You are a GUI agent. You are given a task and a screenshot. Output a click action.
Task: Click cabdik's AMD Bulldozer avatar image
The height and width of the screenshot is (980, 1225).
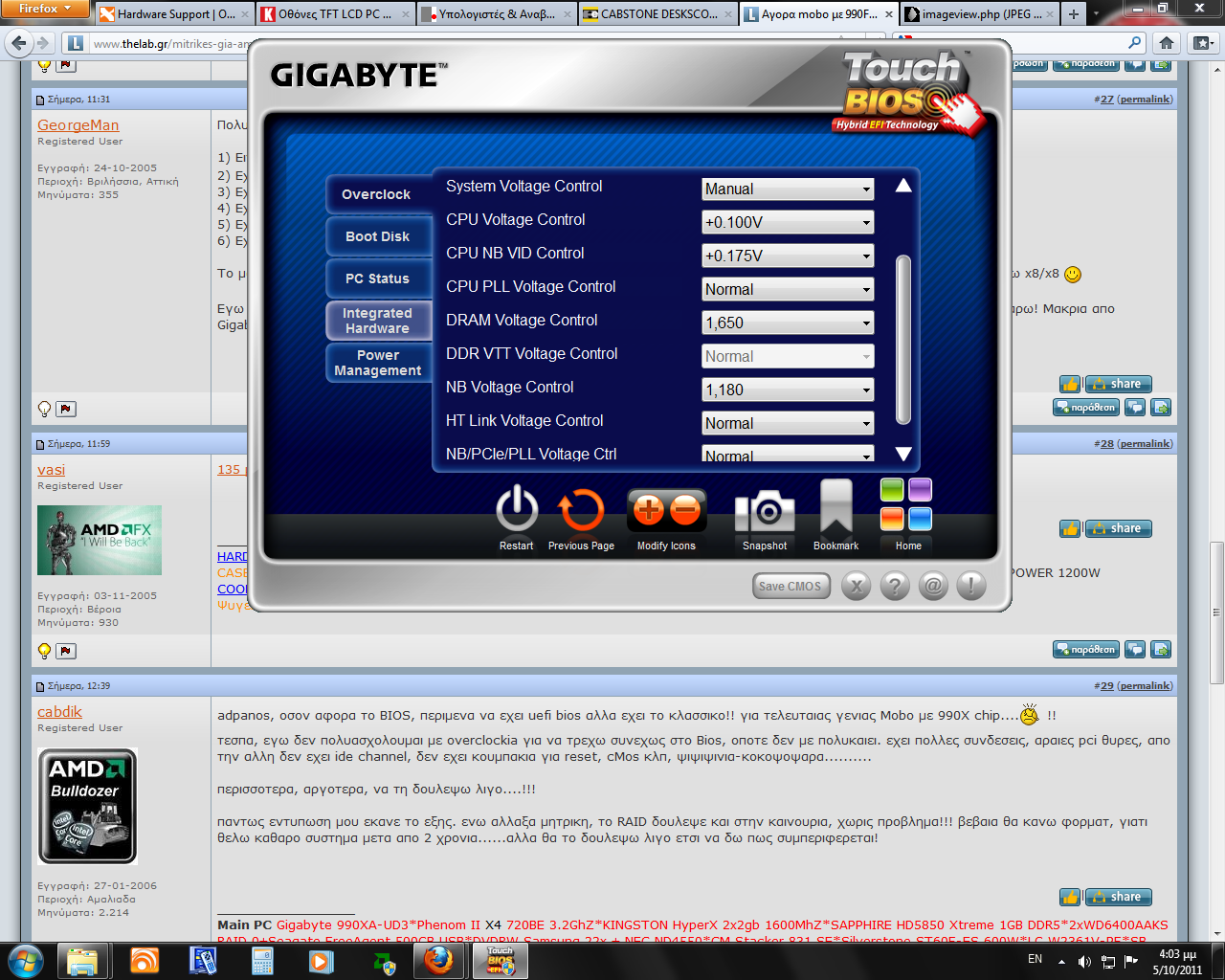click(x=88, y=806)
